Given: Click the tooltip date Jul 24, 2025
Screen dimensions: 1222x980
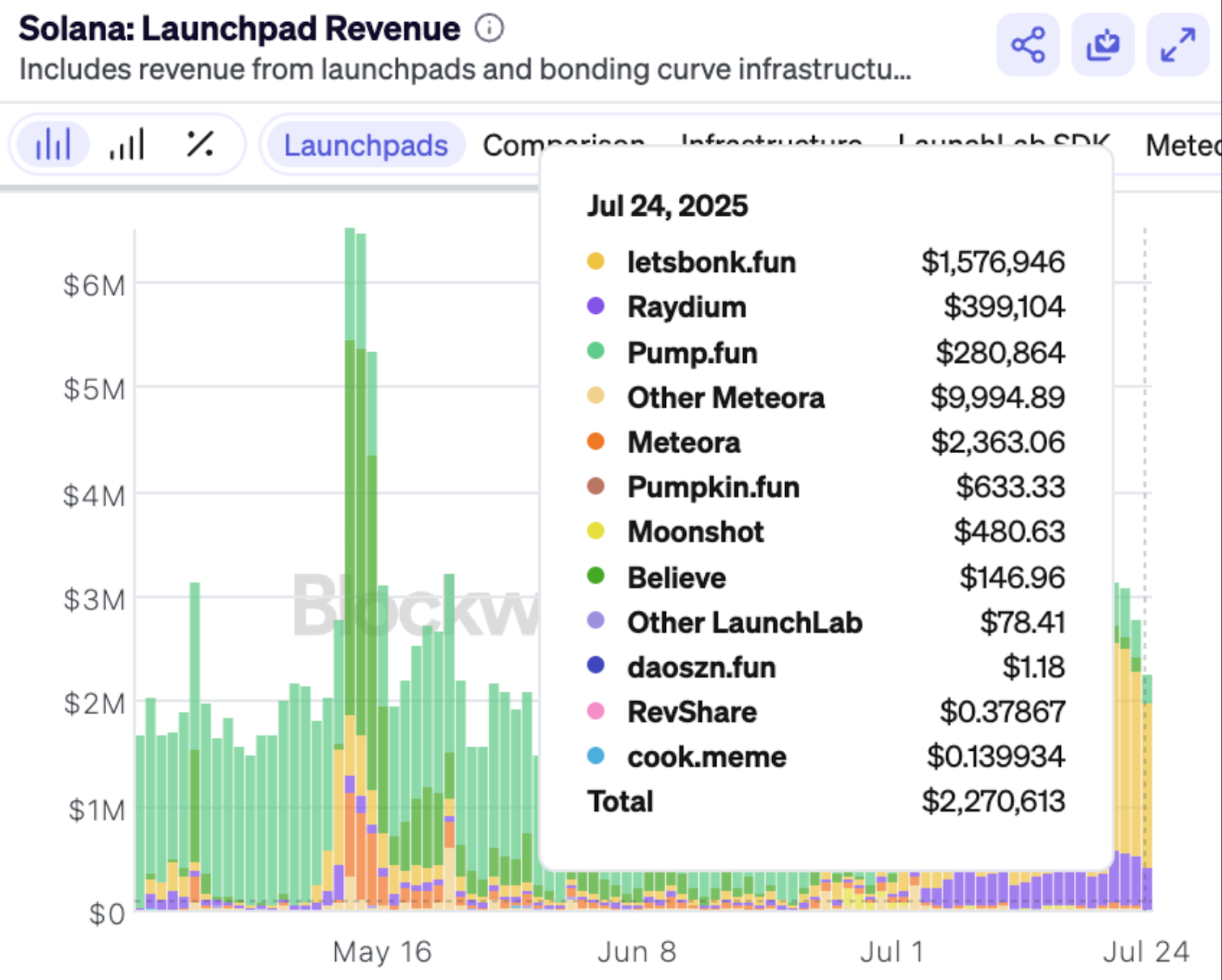Looking at the screenshot, I should (667, 205).
